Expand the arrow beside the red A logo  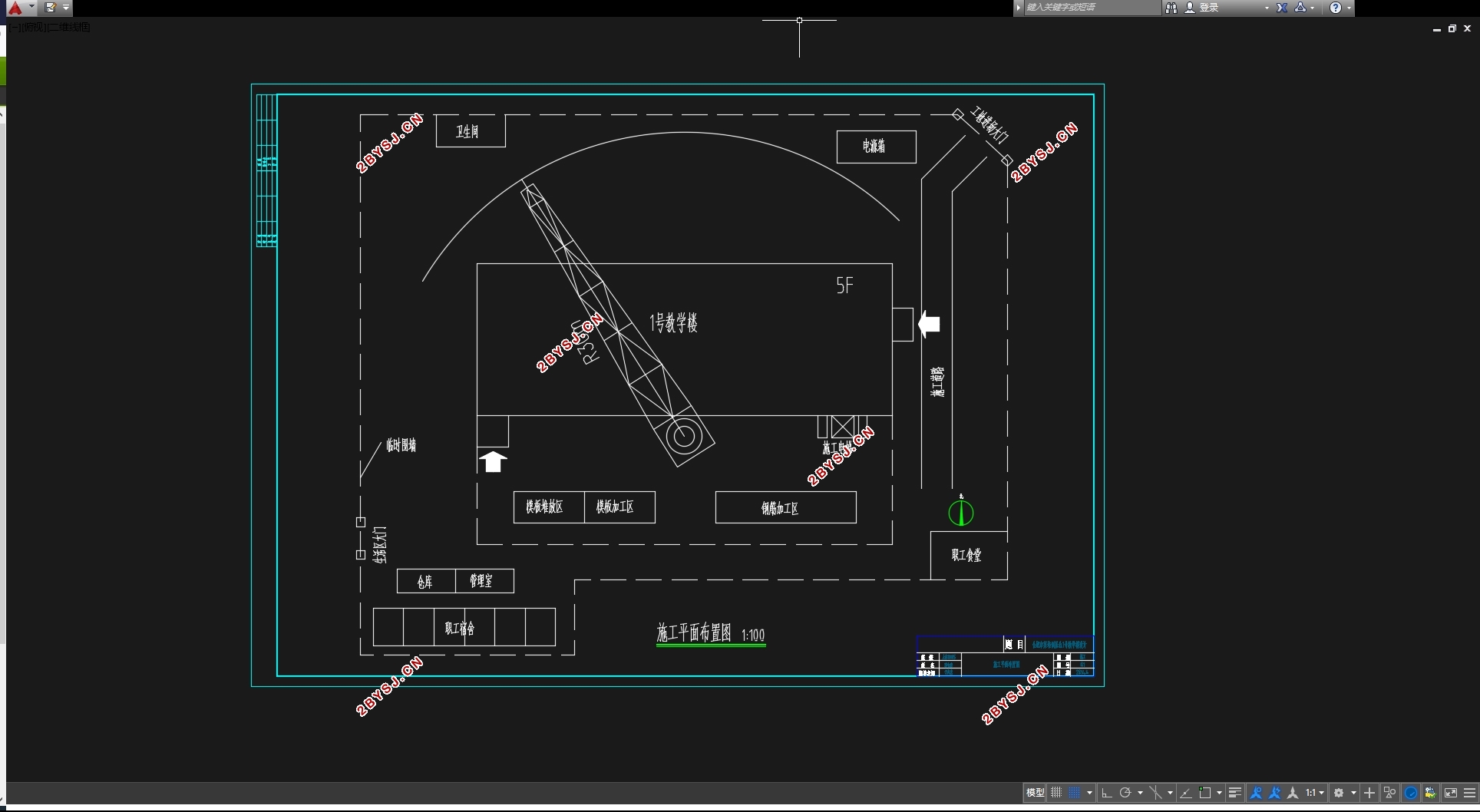(x=32, y=7)
